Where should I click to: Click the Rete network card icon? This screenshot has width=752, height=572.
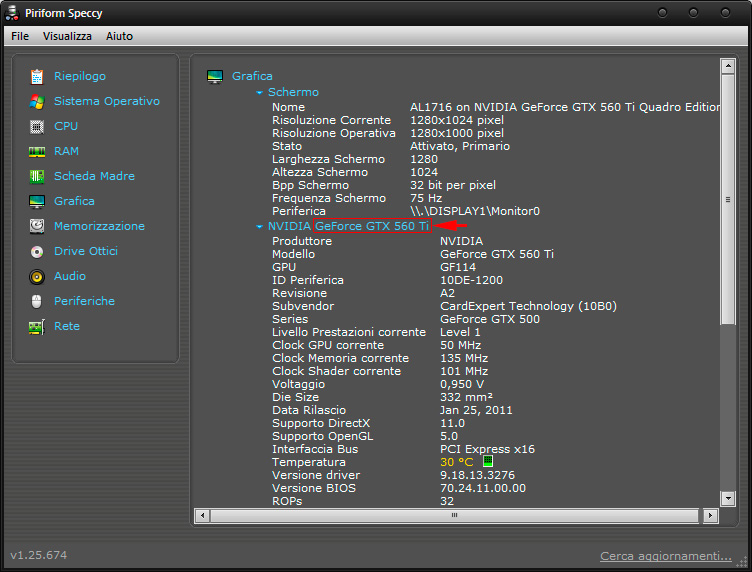37,326
